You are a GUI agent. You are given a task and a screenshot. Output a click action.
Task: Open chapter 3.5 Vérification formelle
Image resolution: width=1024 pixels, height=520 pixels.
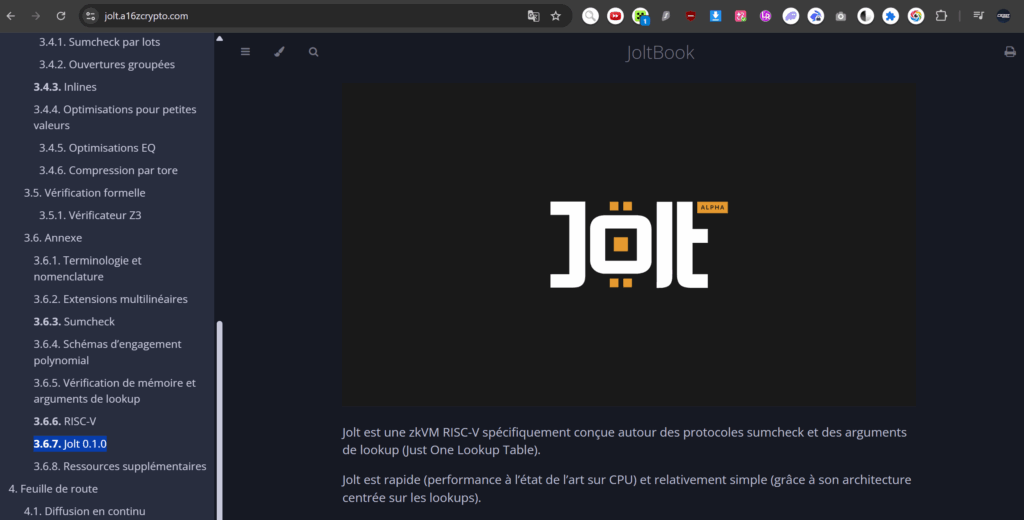(x=84, y=193)
